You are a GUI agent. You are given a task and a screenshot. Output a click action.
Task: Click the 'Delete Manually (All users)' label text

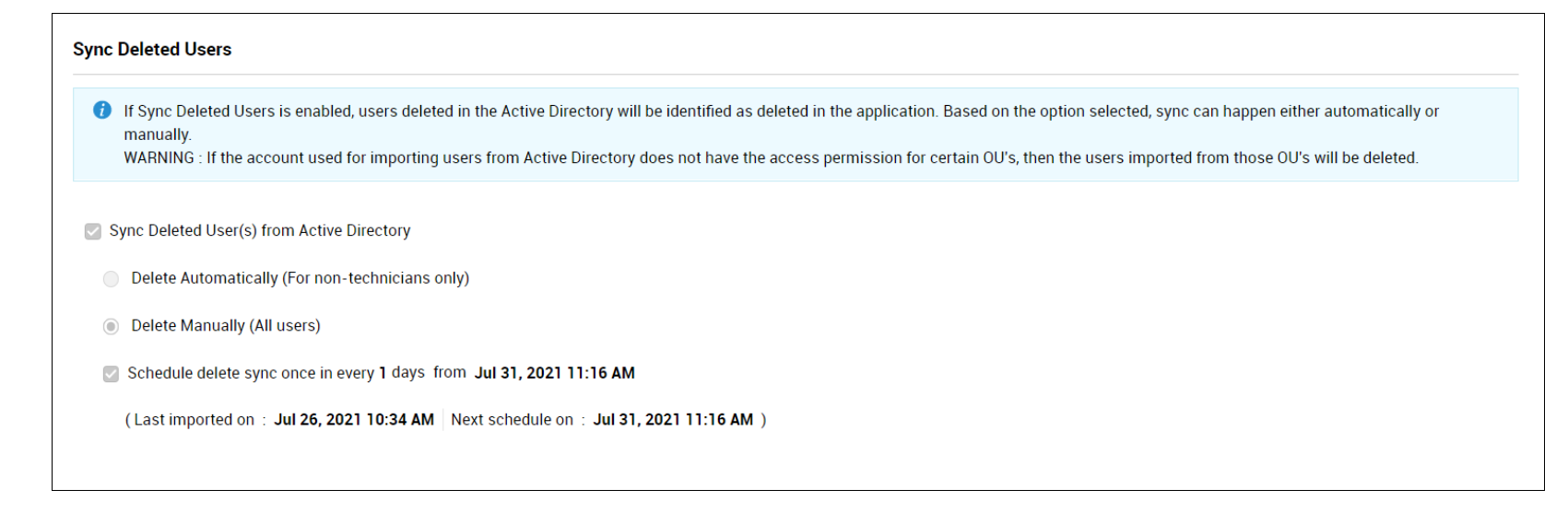coord(226,326)
